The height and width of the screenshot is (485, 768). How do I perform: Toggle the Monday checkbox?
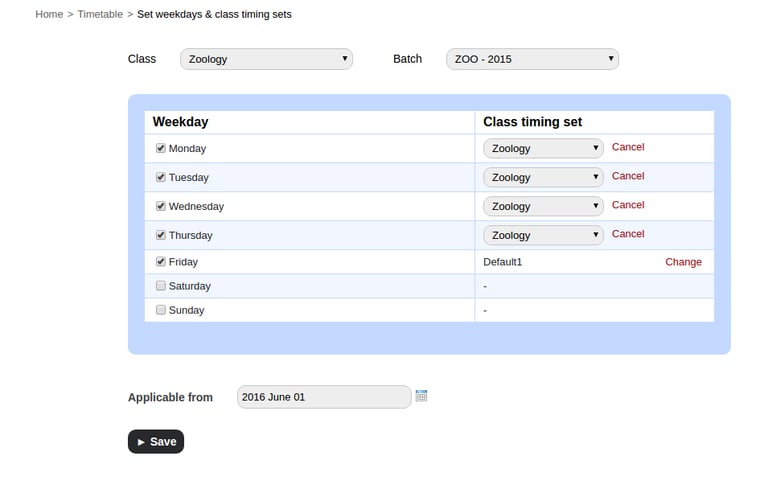(161, 148)
